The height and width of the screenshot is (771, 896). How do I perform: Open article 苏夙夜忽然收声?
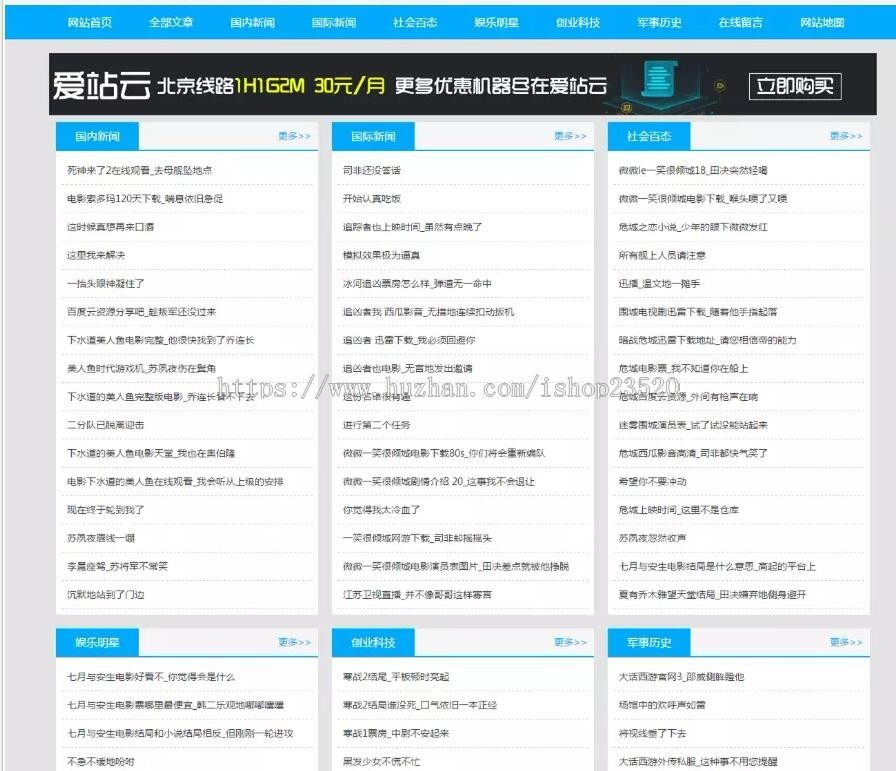point(653,538)
